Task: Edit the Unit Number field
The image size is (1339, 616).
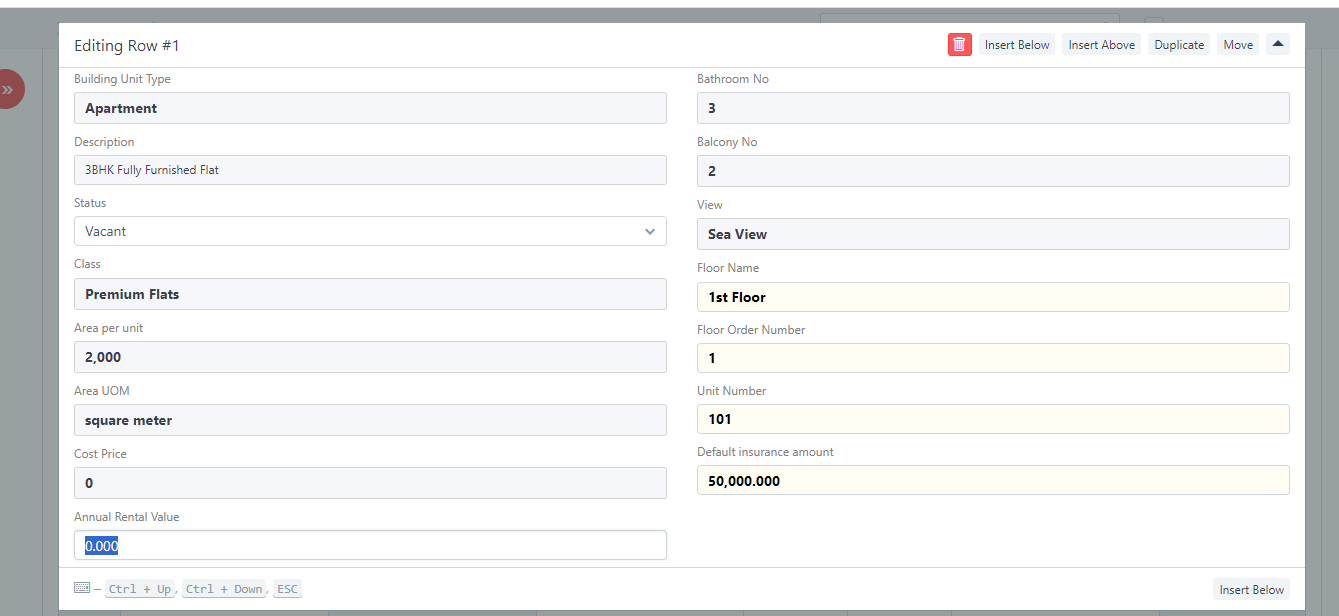Action: tap(993, 419)
